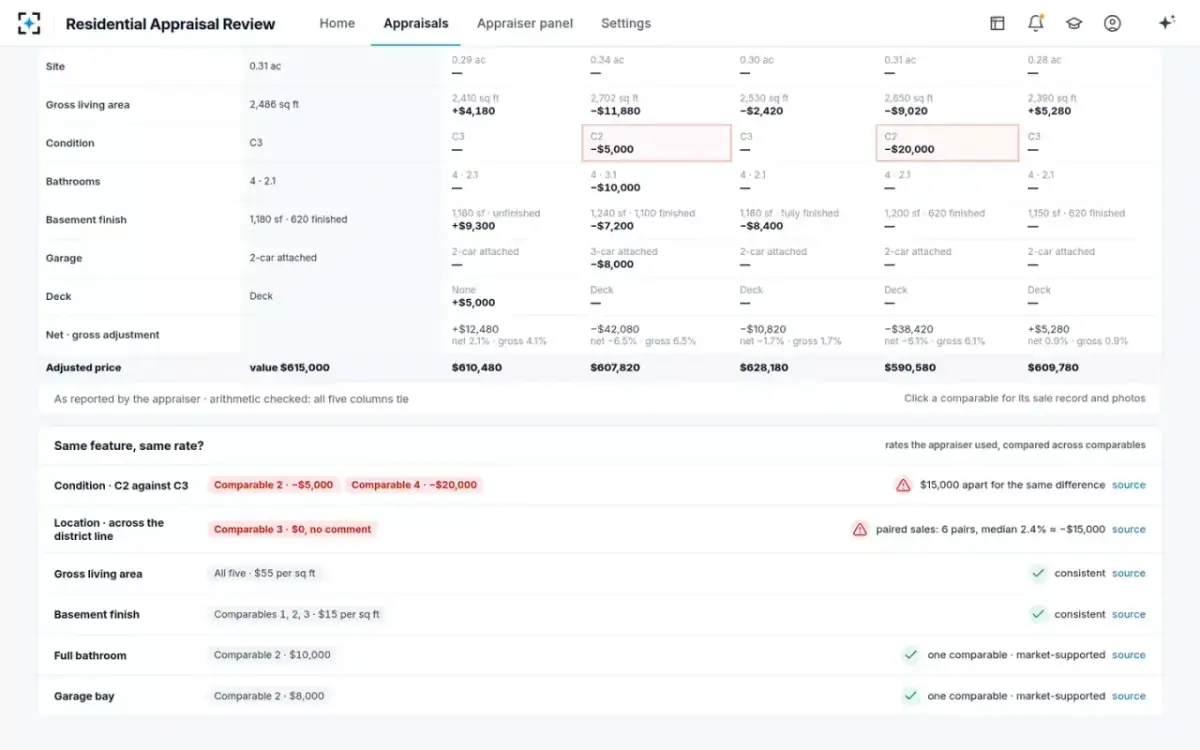Select the highlighted C2 −$5,000 condition cell
The image size is (1200, 750).
[657, 143]
